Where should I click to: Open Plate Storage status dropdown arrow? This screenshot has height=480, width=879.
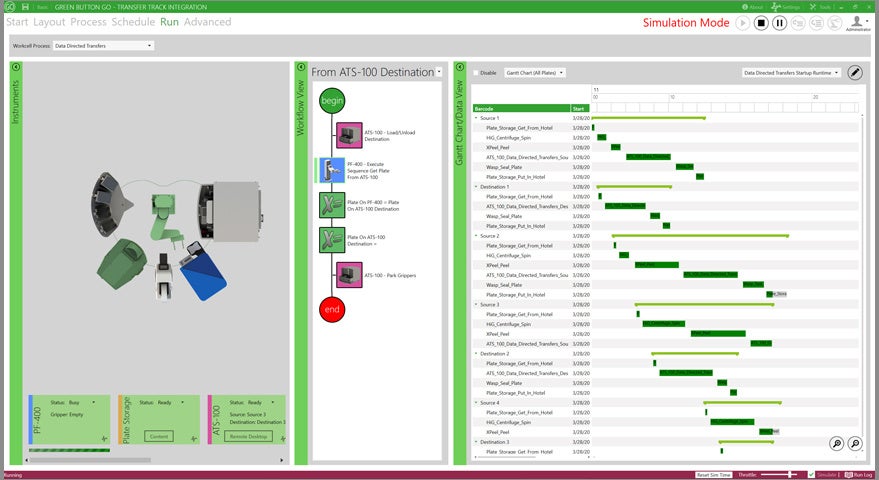coord(183,402)
